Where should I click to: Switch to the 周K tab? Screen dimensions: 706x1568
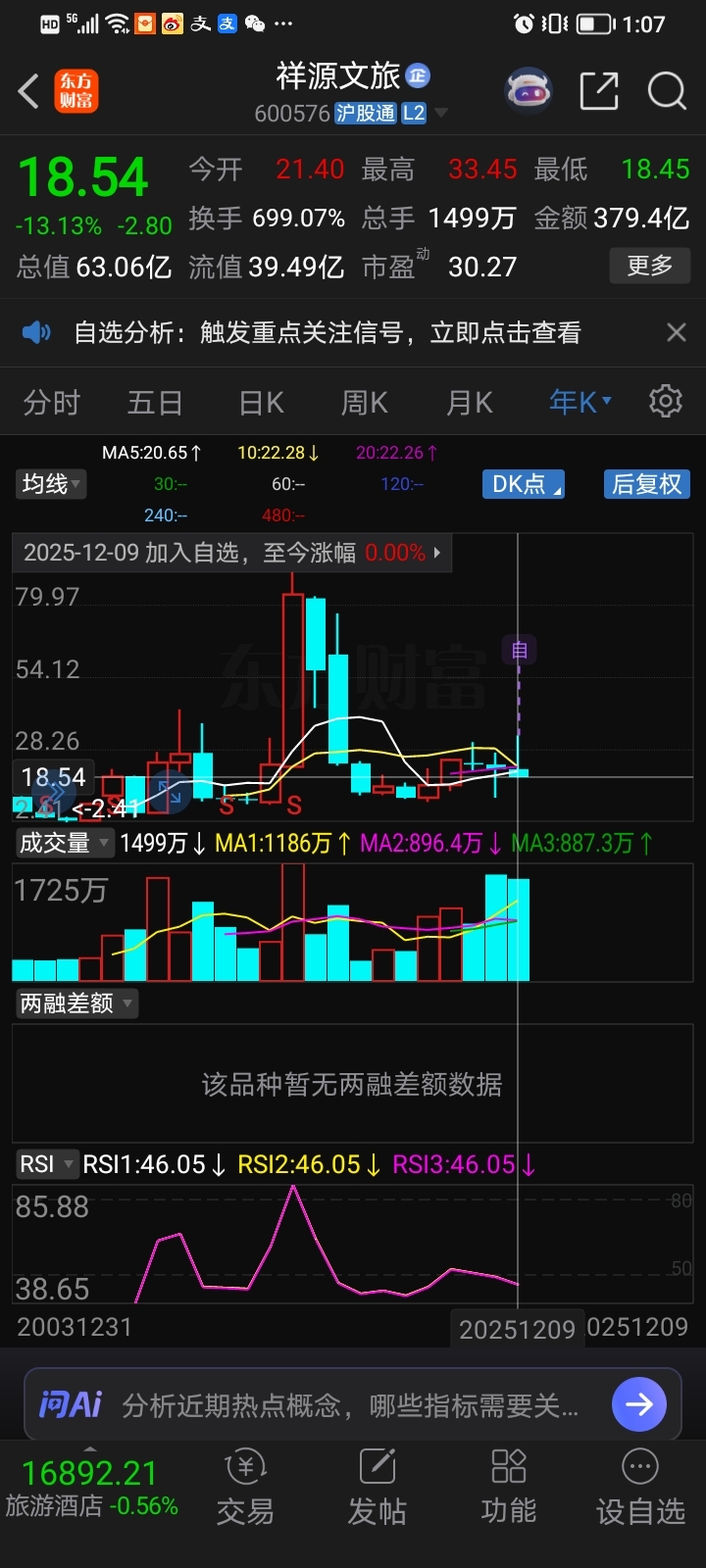[x=365, y=403]
